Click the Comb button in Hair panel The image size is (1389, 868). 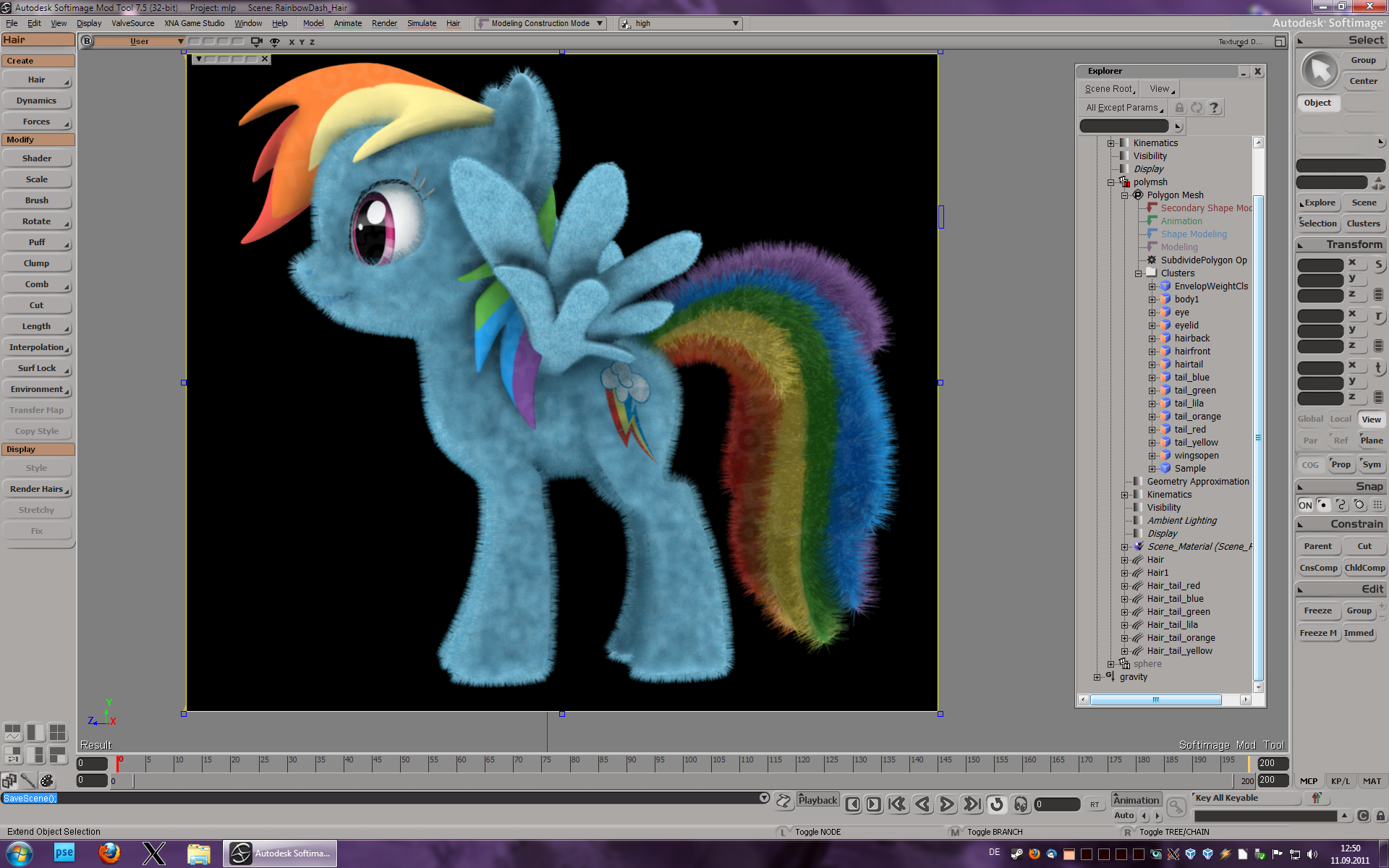pyautogui.click(x=37, y=284)
